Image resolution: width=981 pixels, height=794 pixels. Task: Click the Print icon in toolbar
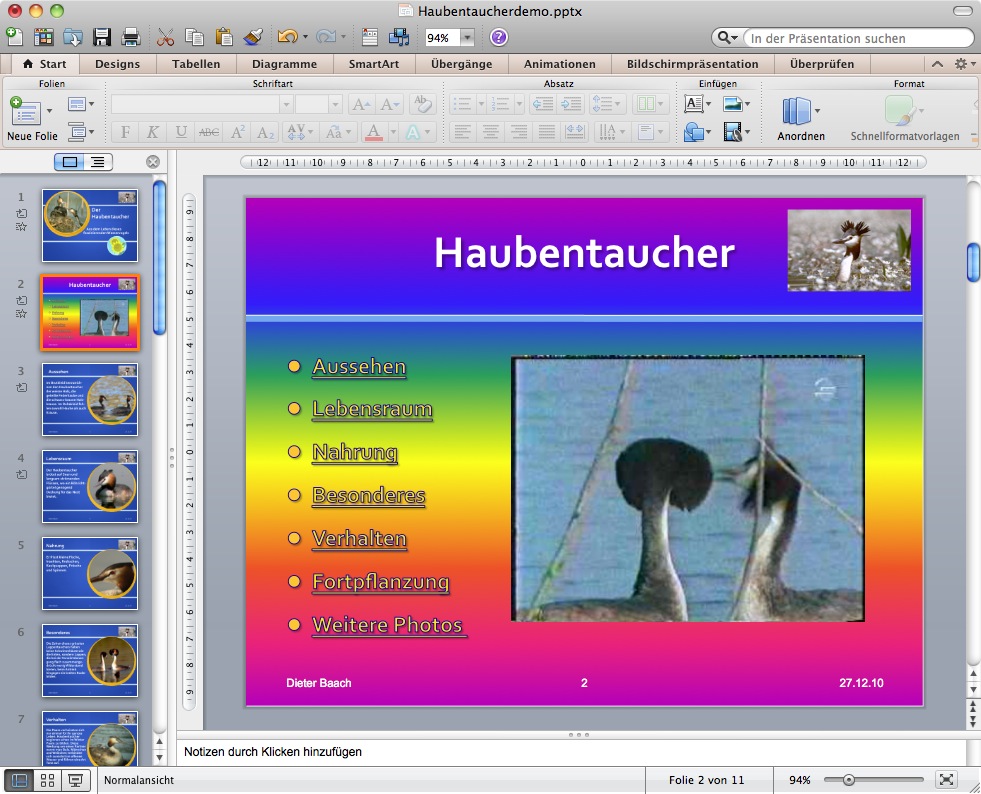(x=130, y=38)
